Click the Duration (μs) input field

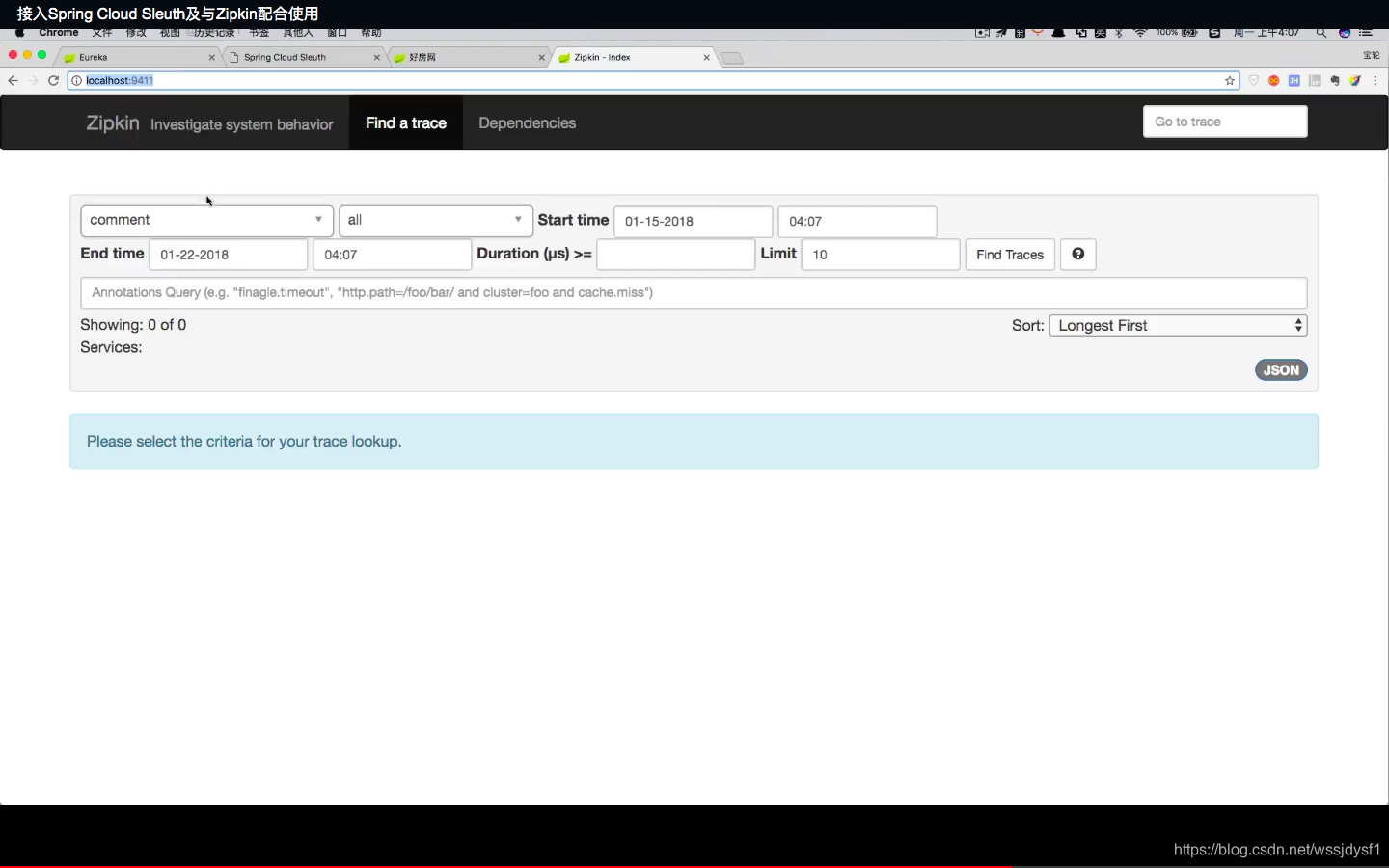coord(676,255)
